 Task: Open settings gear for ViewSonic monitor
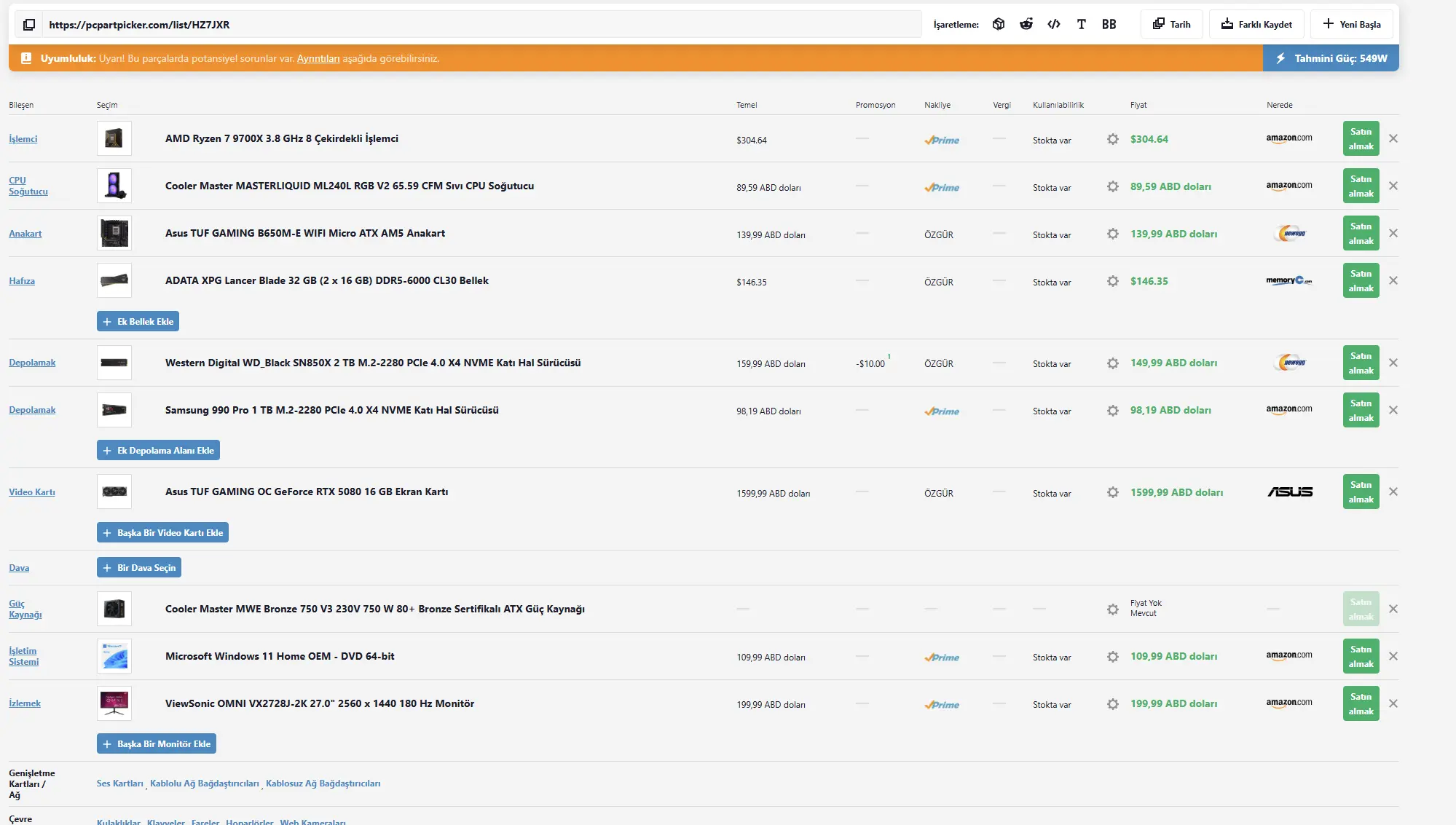tap(1113, 704)
